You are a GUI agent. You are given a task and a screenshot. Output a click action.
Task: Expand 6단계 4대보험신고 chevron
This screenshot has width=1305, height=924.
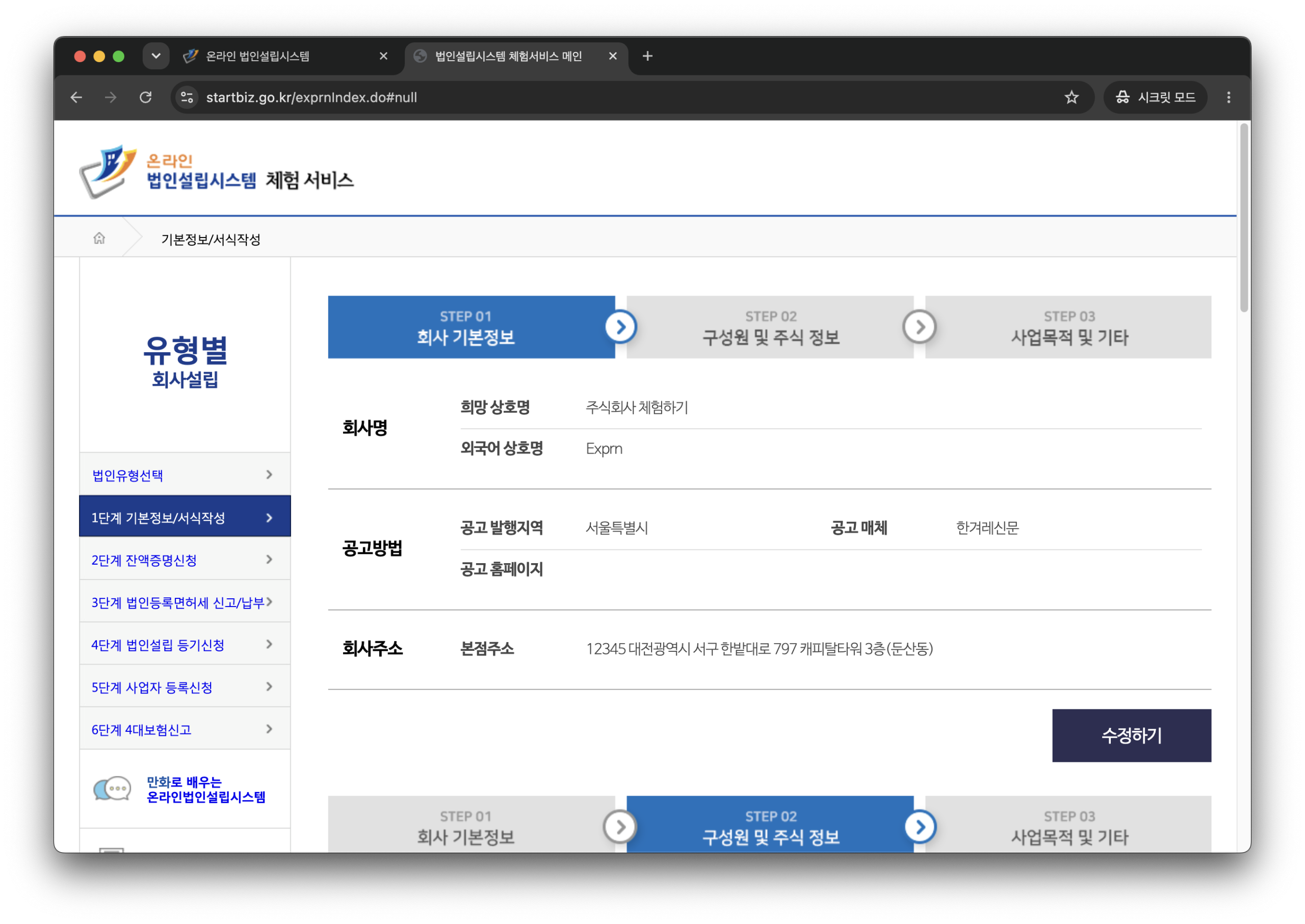(270, 729)
